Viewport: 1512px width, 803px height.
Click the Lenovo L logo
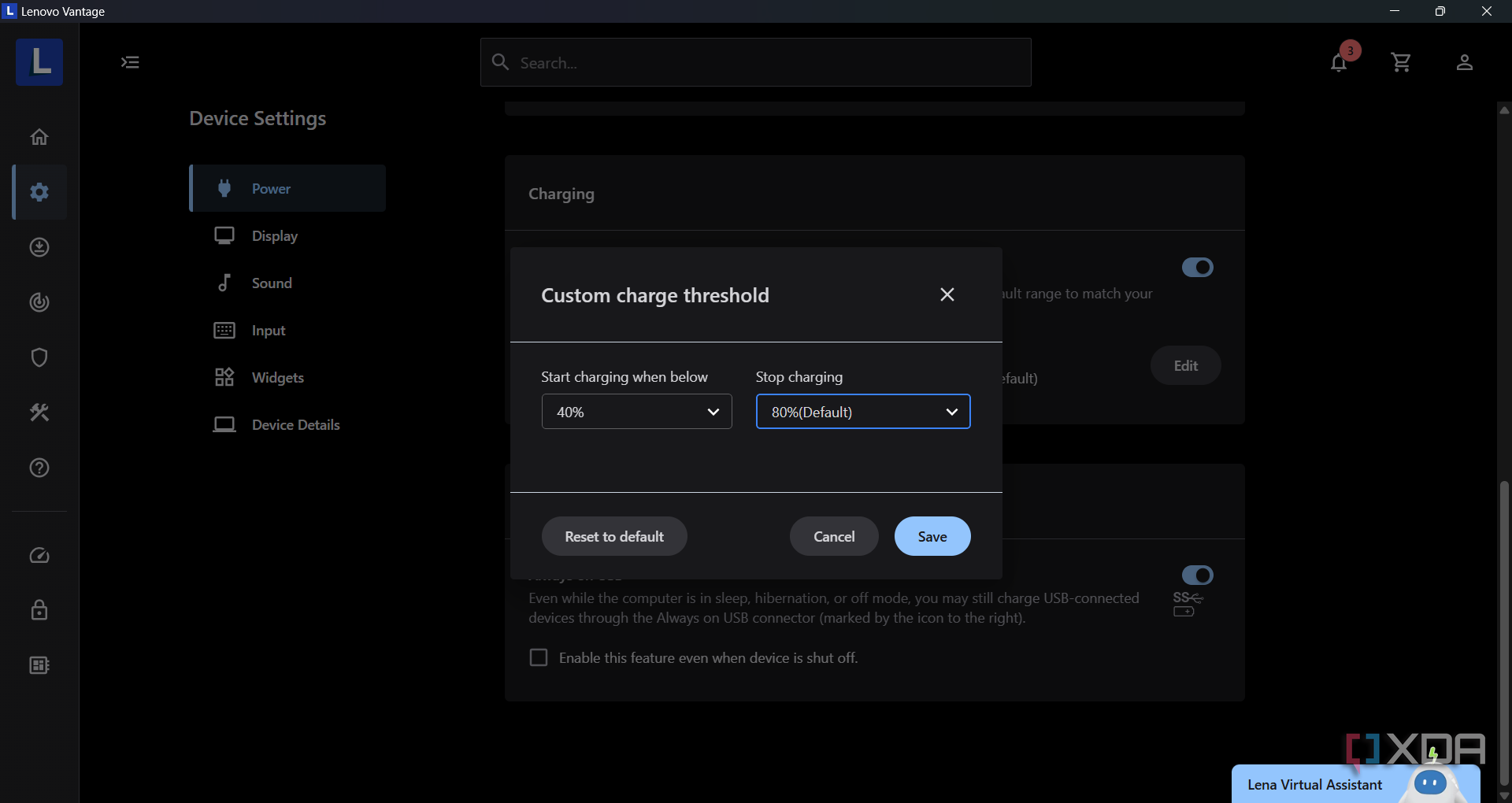click(39, 62)
